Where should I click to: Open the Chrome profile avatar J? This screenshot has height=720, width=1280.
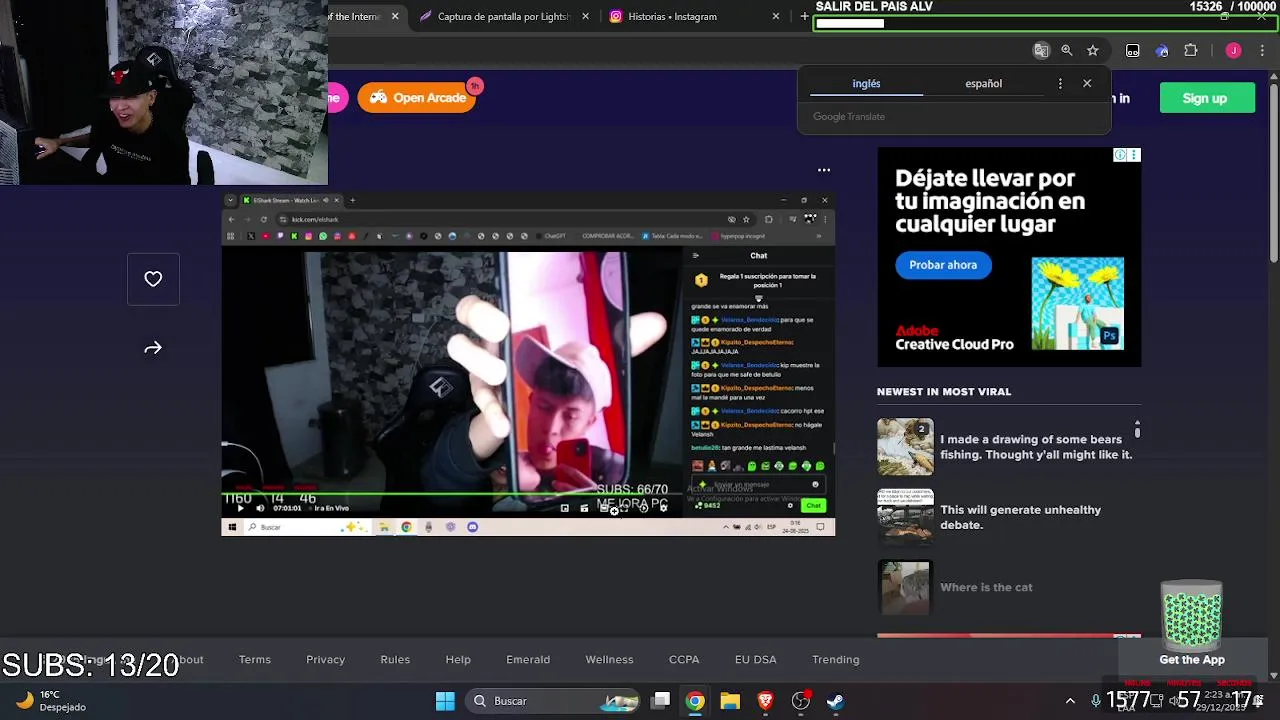[1233, 51]
